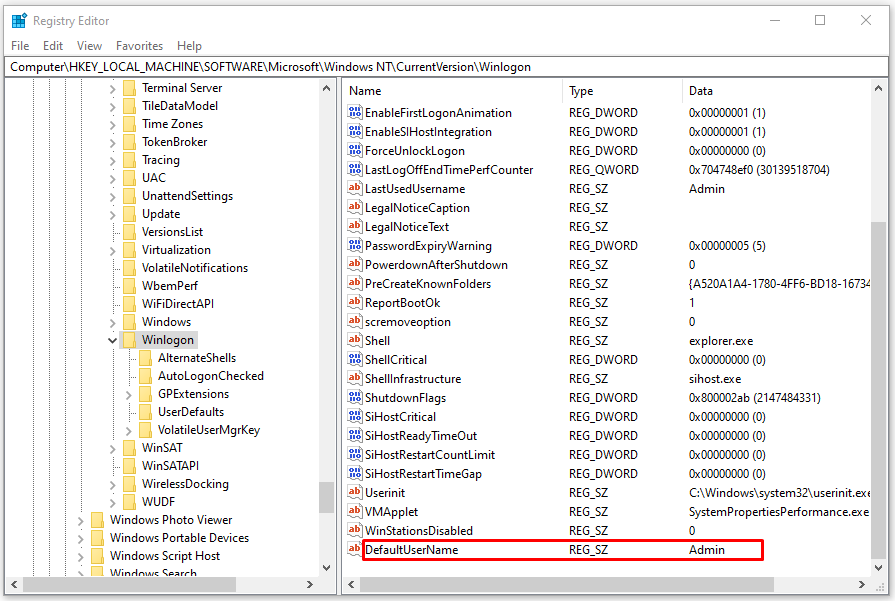Click the tree pane scroll-right arrow
Image resolution: width=895 pixels, height=601 pixels.
[x=310, y=584]
